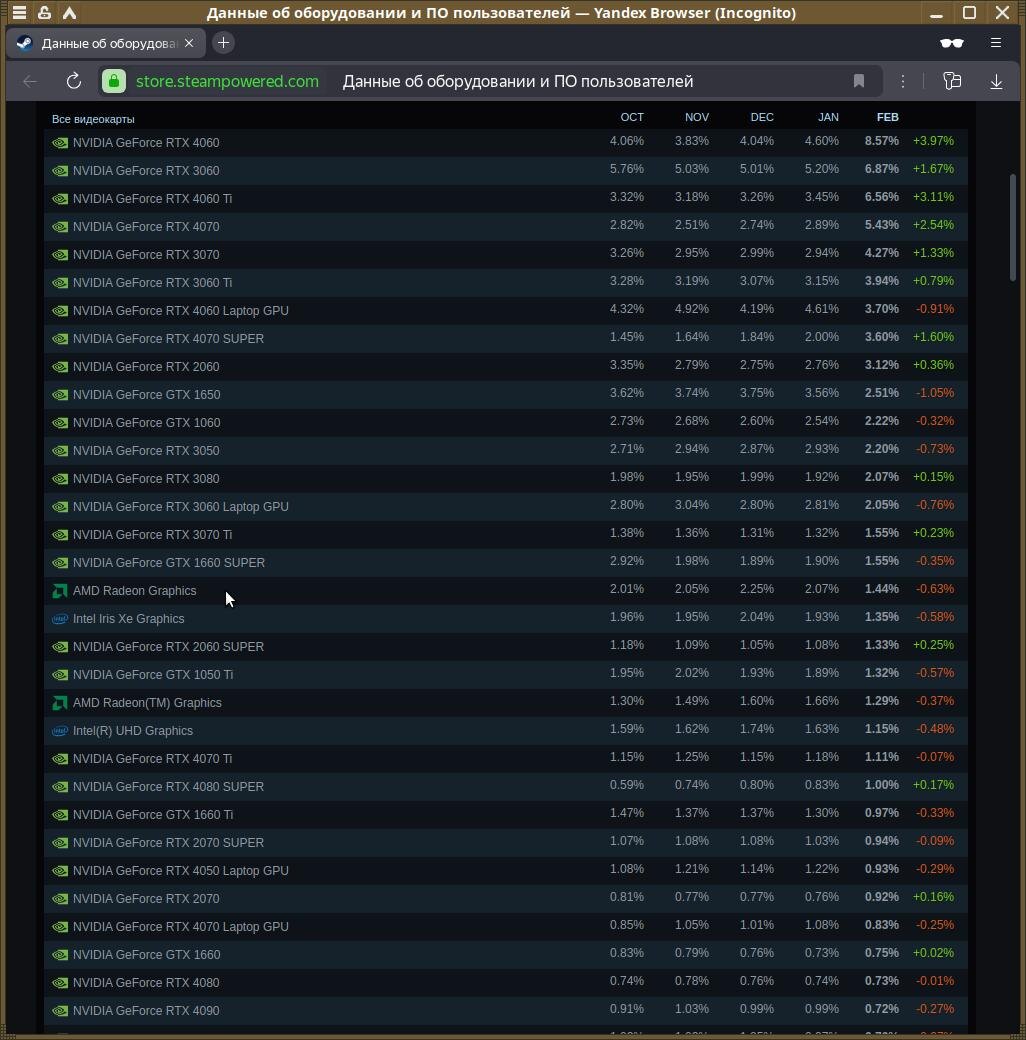Close the Steam hardware survey tab
The width and height of the screenshot is (1026, 1040).
coord(189,43)
